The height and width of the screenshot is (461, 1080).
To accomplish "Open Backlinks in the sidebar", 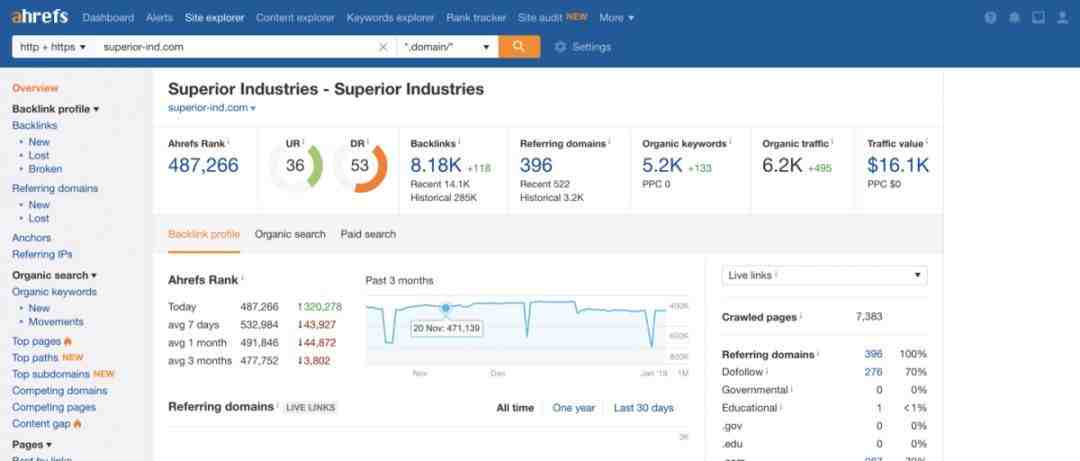I will (x=34, y=125).
